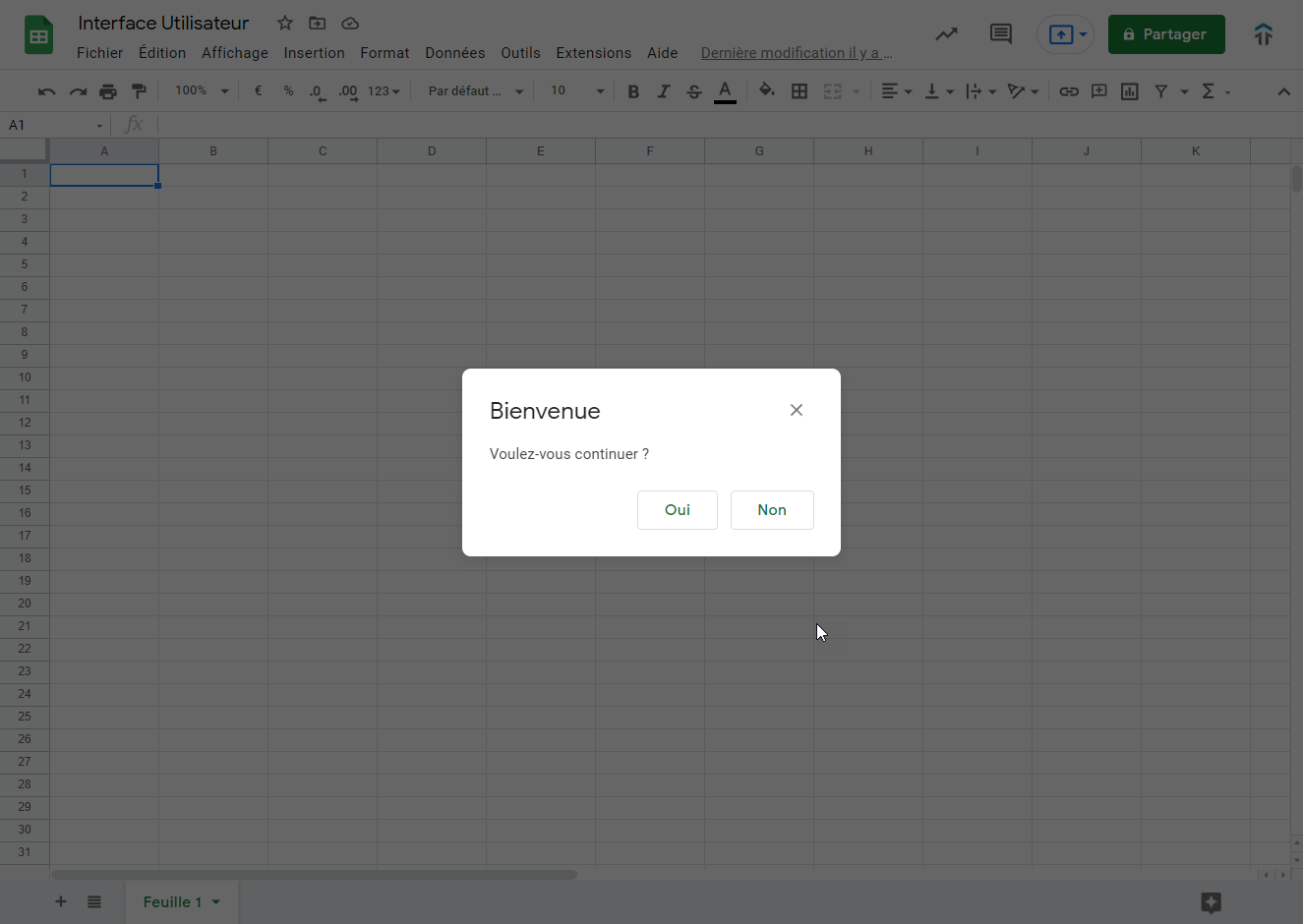Toggle strikethrough formatting
Viewport: 1303px width, 924px height.
(x=694, y=91)
